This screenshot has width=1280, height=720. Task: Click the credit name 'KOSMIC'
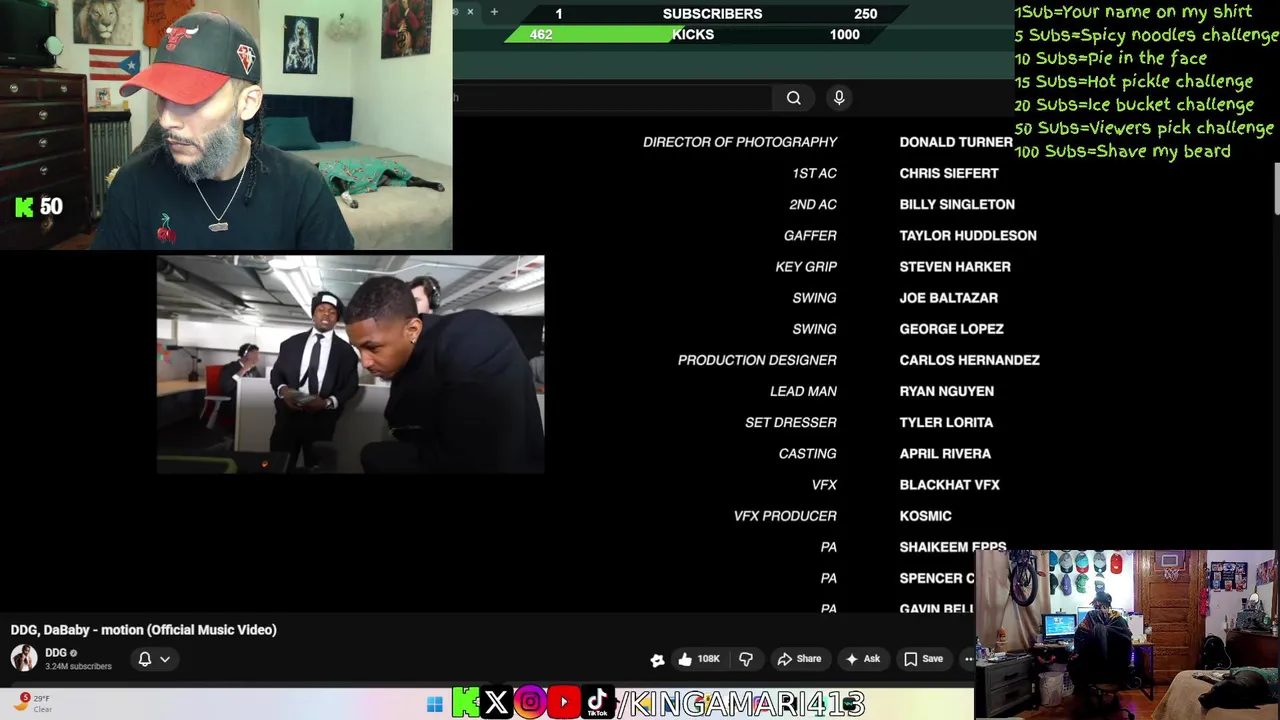(925, 516)
